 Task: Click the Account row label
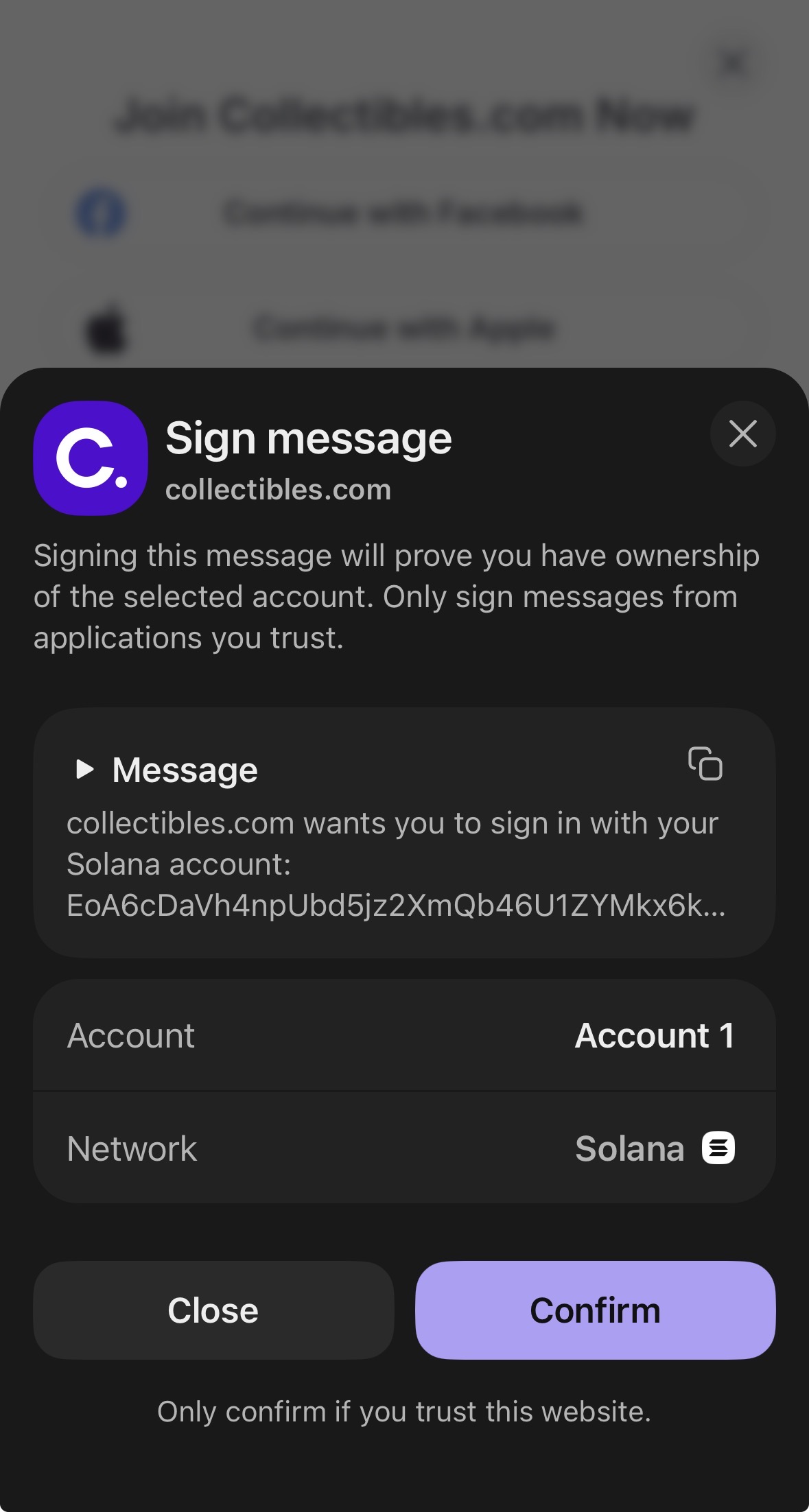point(131,1035)
